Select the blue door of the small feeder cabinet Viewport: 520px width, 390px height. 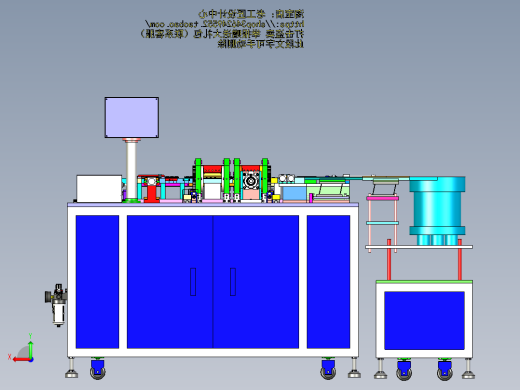424,320
